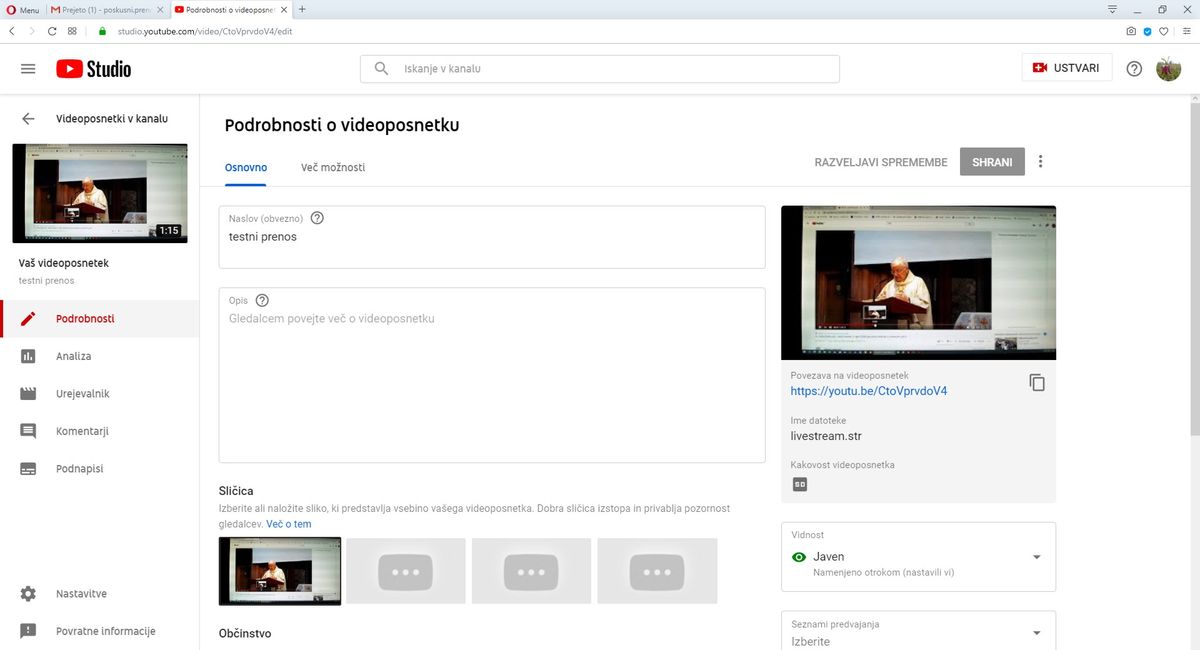Image resolution: width=1200 pixels, height=650 pixels.
Task: Click the back arrow to channel videos
Action: pyautogui.click(x=28, y=118)
